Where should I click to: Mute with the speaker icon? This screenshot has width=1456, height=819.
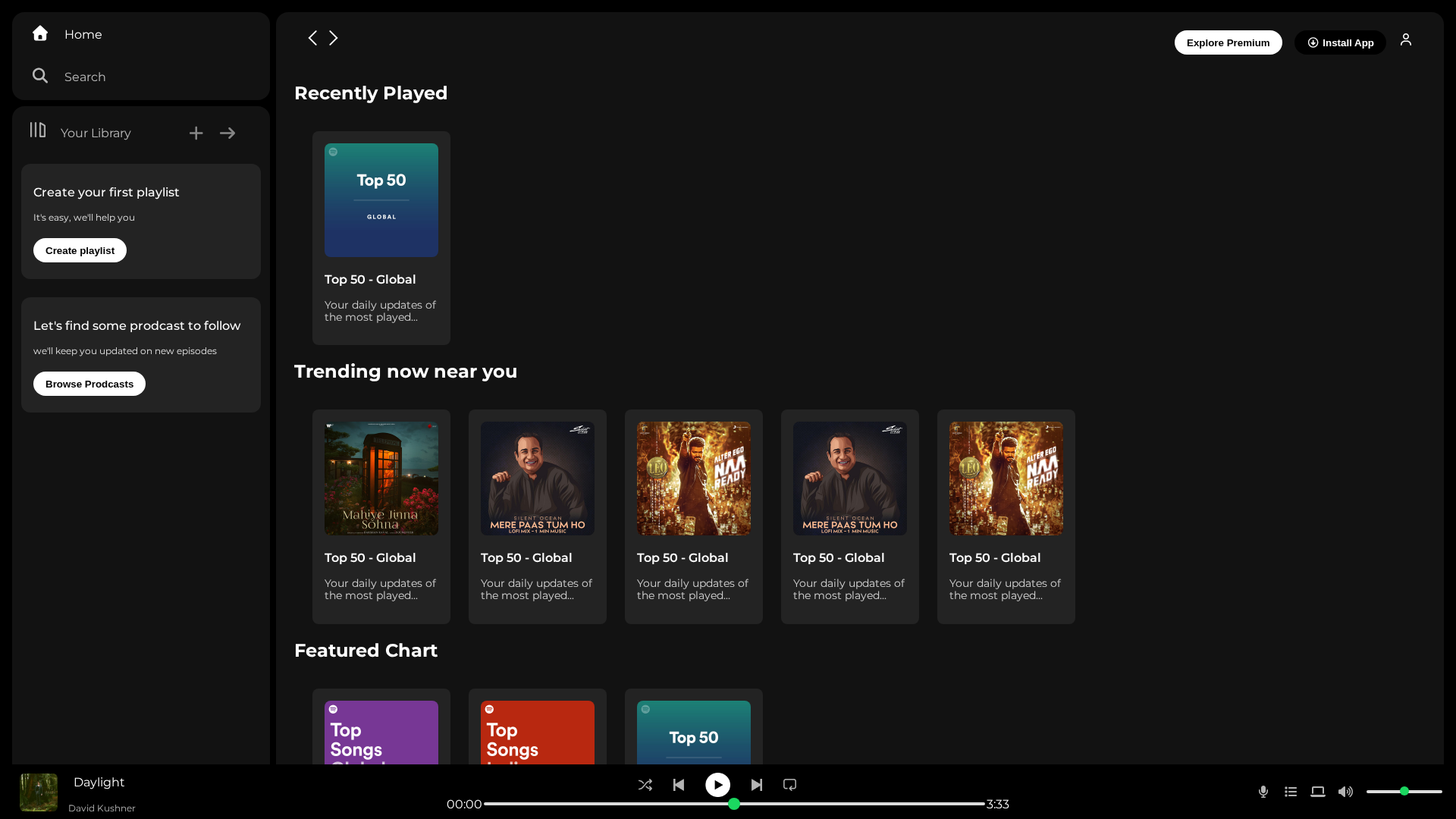tap(1346, 792)
